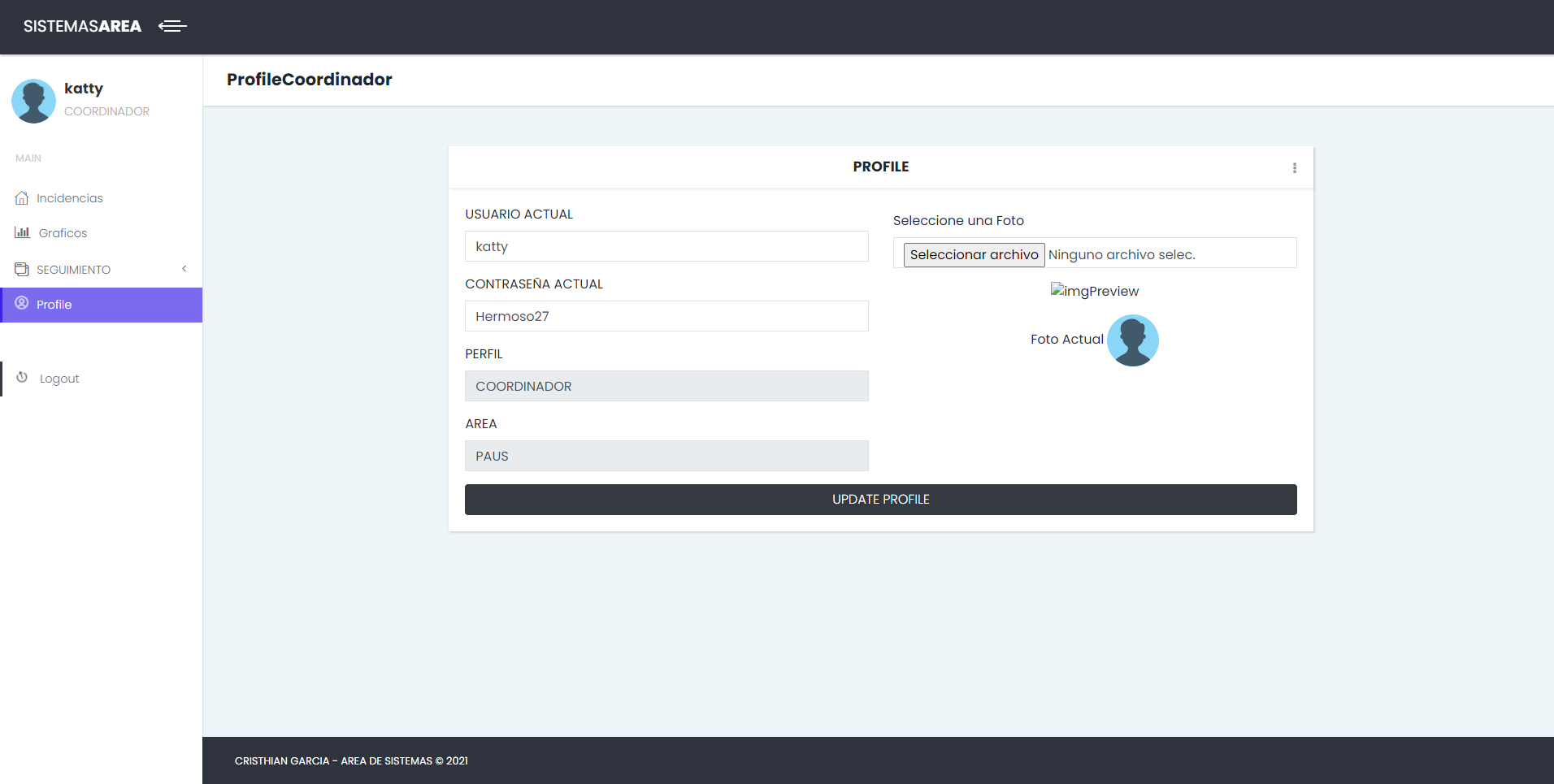The width and height of the screenshot is (1554, 784).
Task: Click the Graficos bar chart icon
Action: (22, 232)
